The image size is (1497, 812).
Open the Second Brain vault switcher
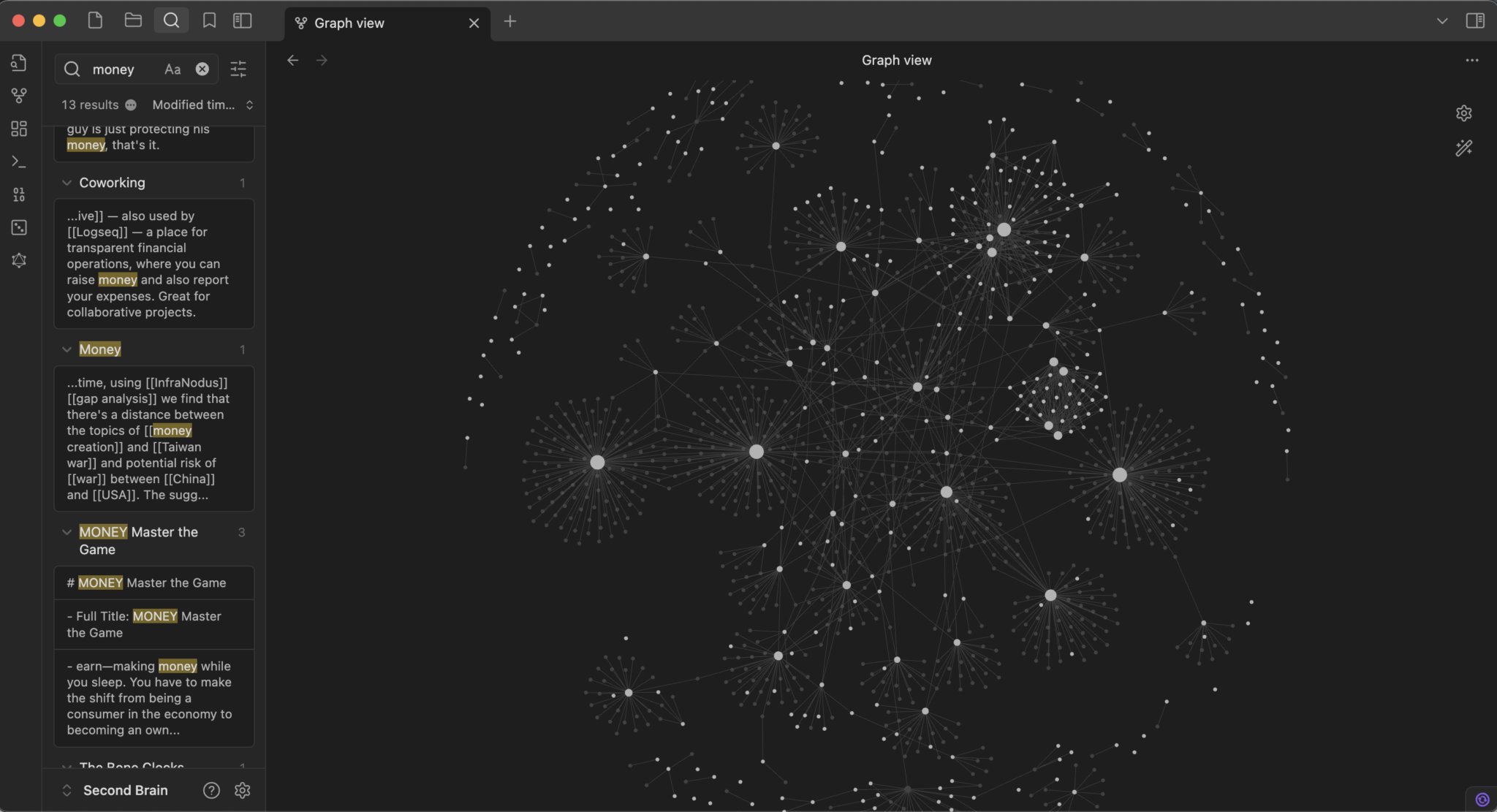point(115,790)
